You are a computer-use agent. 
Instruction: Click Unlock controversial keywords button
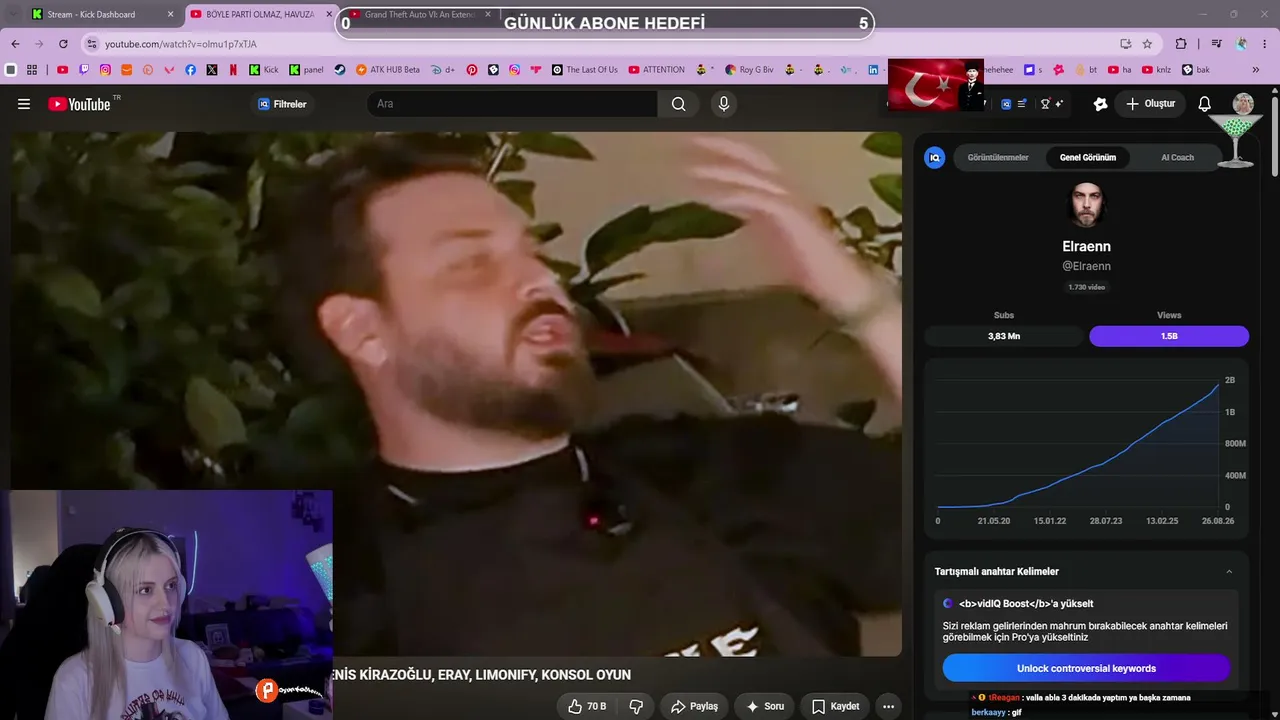coord(1086,668)
